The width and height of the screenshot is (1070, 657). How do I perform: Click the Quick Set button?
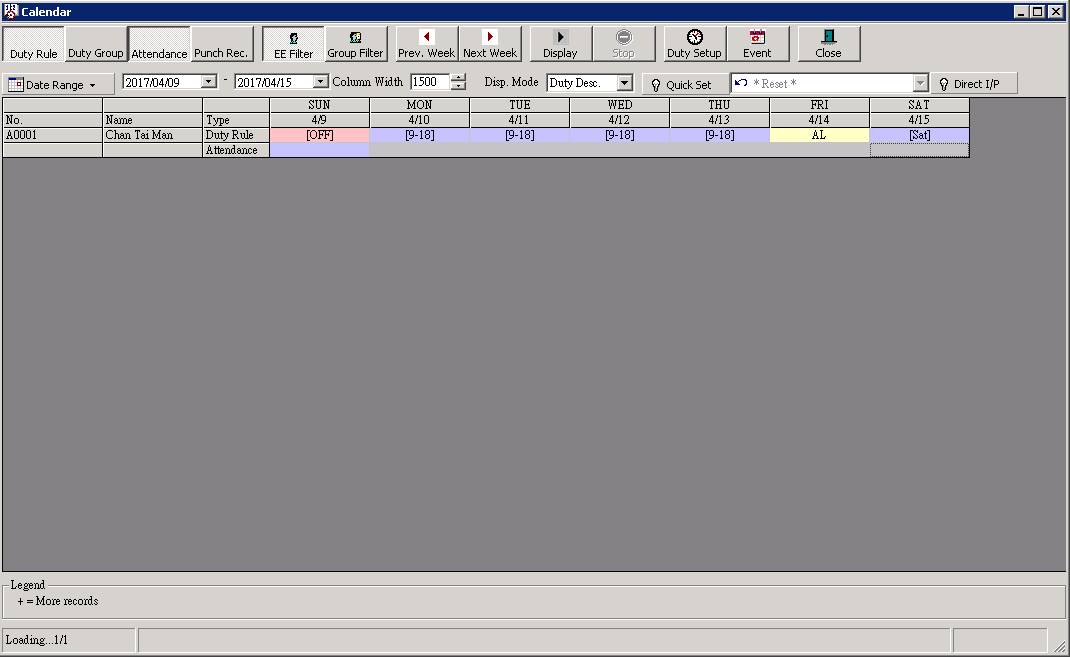coord(685,85)
